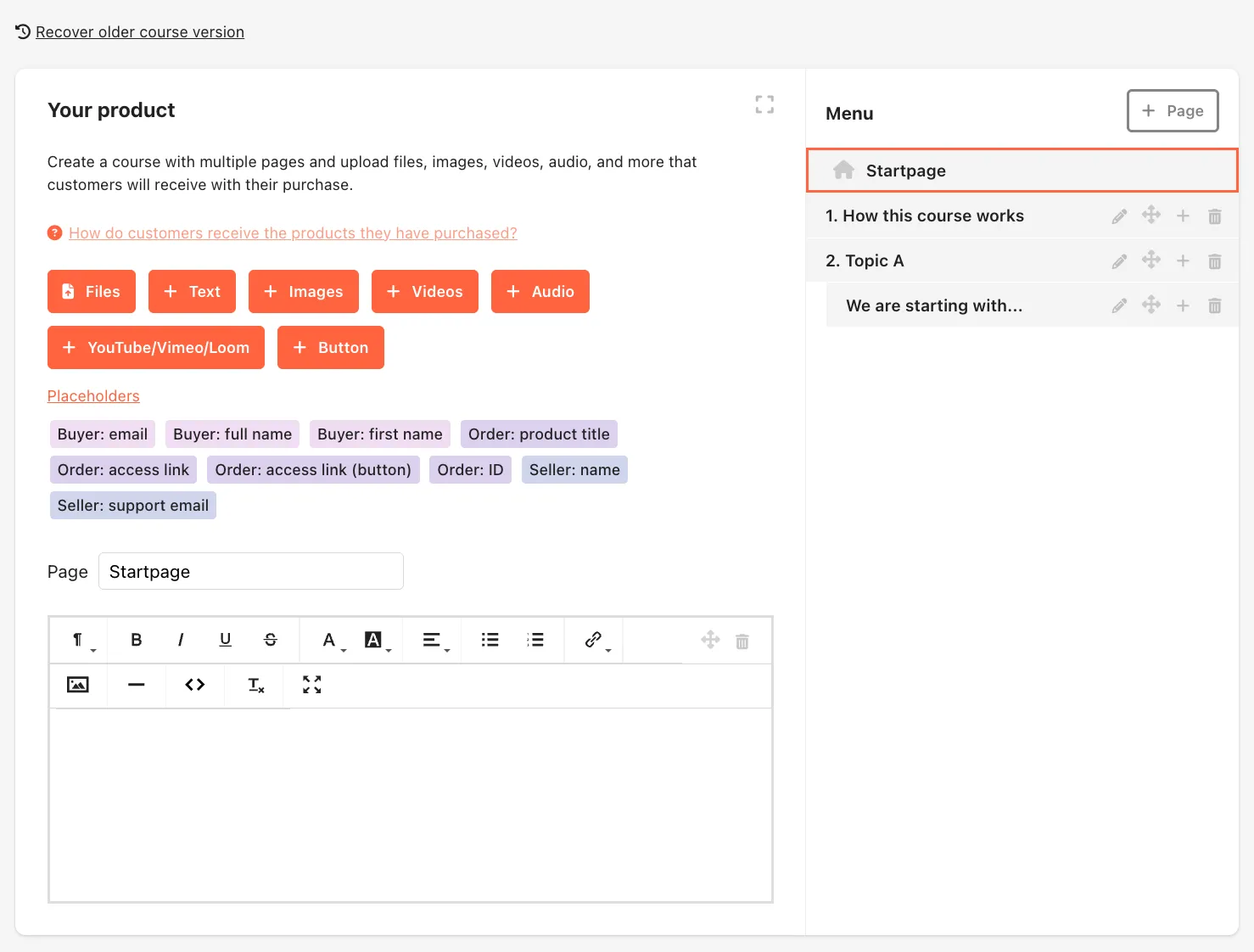Insert the 'Buyer: email' placeholder
Image resolution: width=1254 pixels, height=952 pixels.
tap(103, 434)
